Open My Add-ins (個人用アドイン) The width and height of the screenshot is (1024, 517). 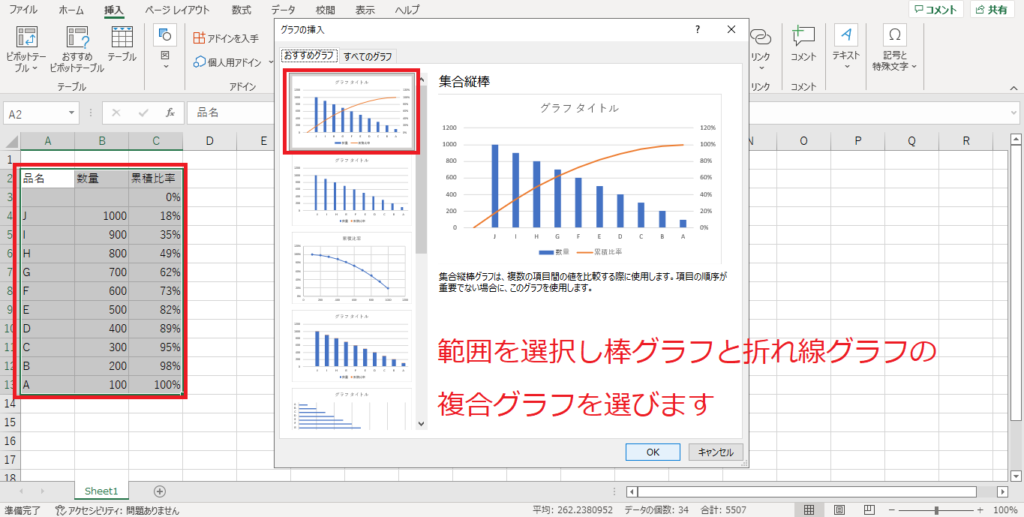[x=232, y=63]
